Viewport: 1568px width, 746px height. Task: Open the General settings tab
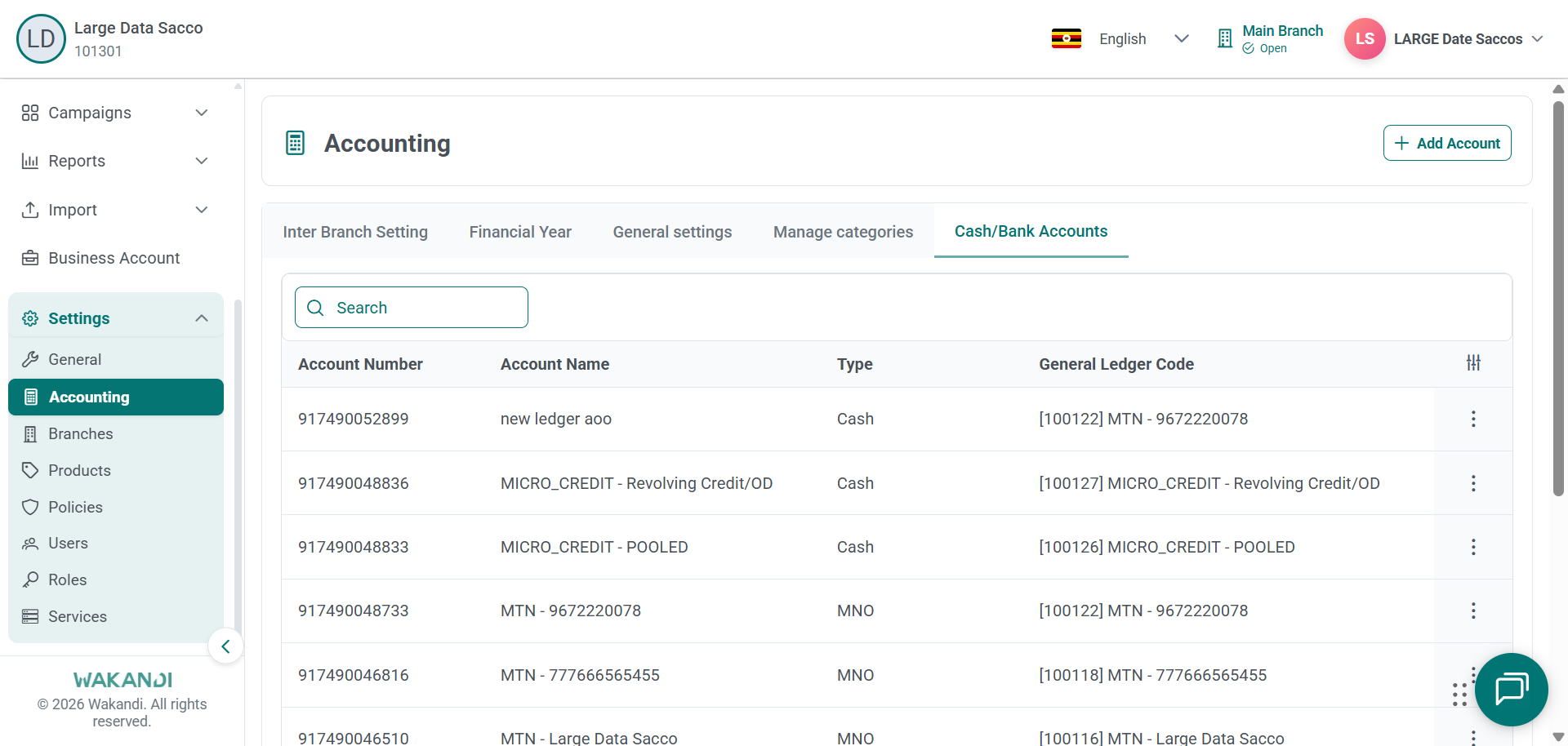click(672, 232)
